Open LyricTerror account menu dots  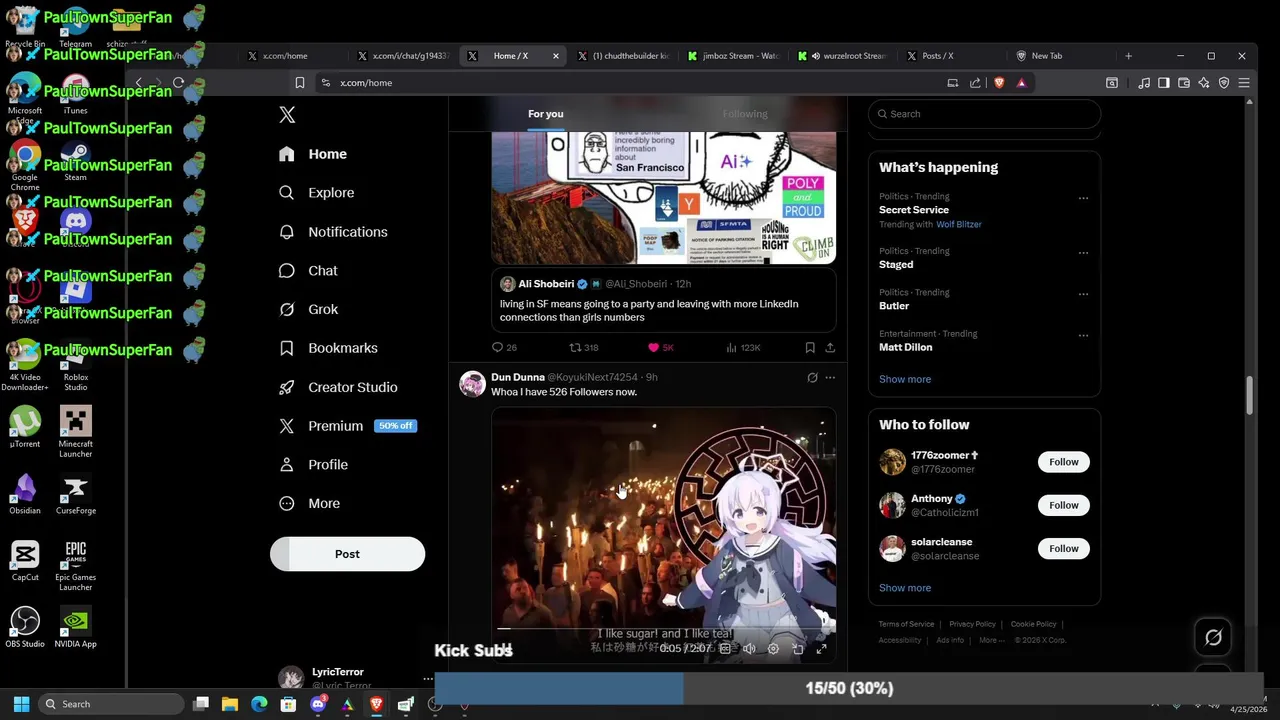point(428,679)
